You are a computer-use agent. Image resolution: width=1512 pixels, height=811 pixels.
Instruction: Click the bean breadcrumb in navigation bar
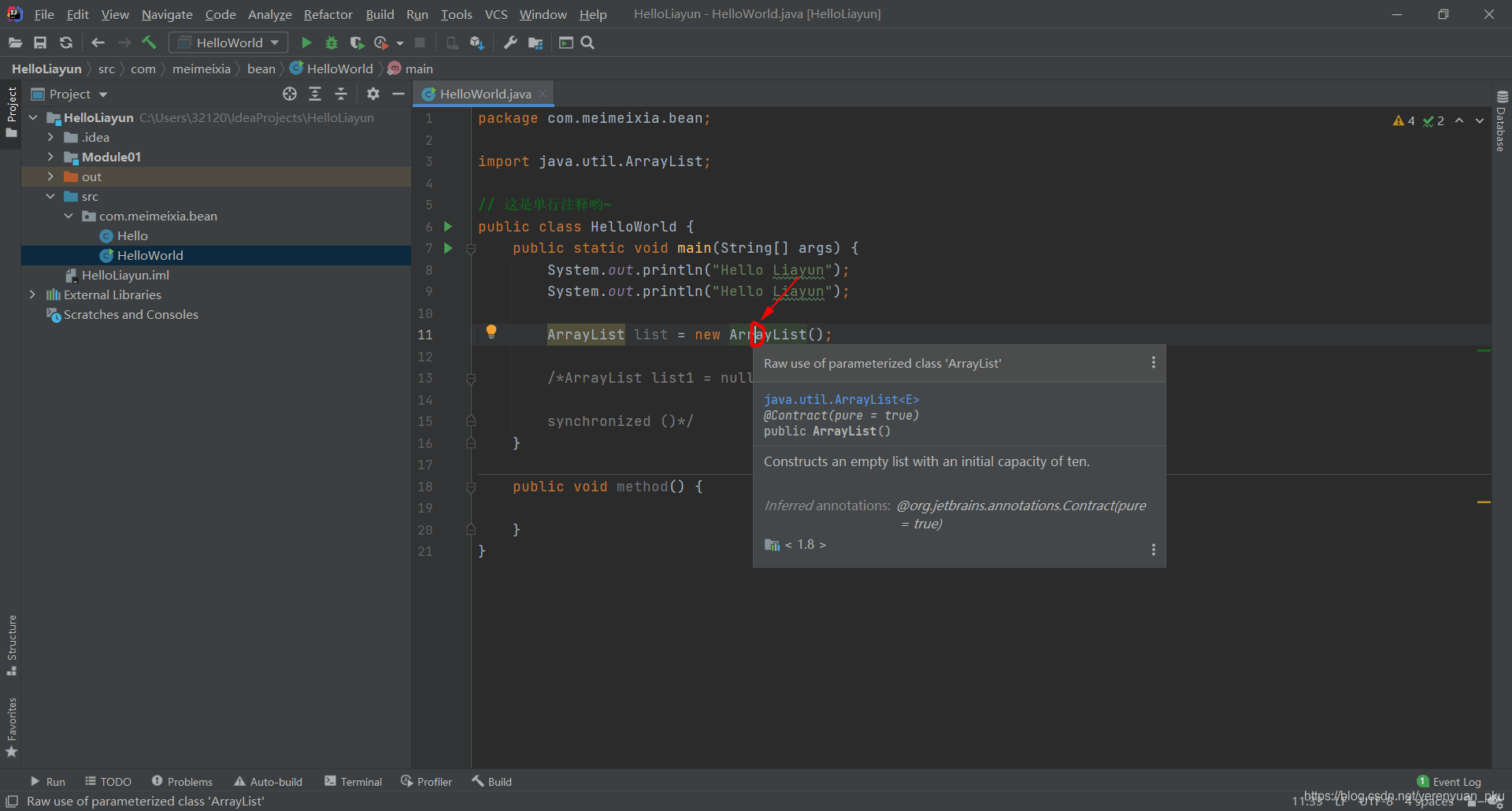pyautogui.click(x=261, y=69)
